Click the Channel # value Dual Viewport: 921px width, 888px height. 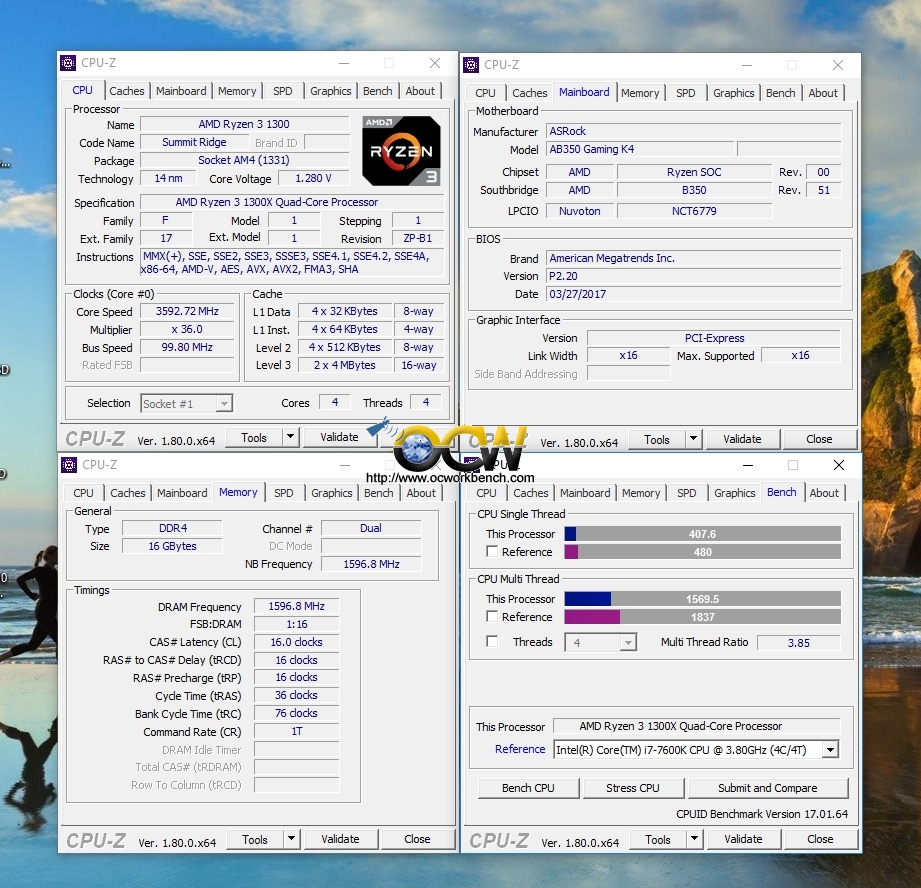pyautogui.click(x=371, y=528)
